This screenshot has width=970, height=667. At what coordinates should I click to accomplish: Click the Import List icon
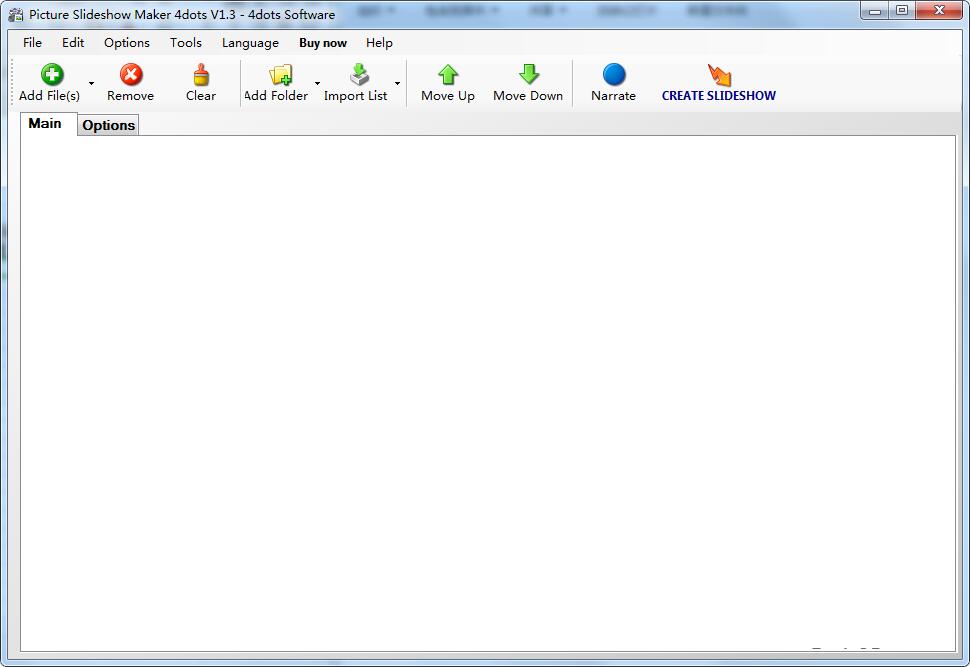356,73
